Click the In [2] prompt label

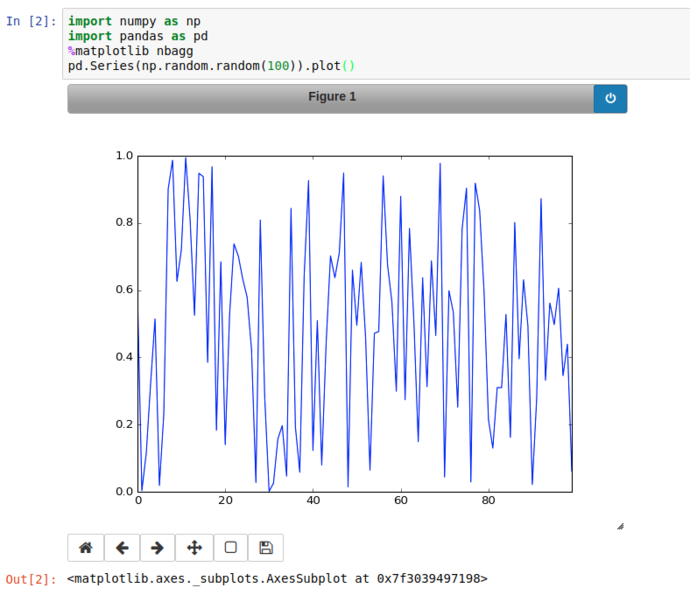[31, 21]
